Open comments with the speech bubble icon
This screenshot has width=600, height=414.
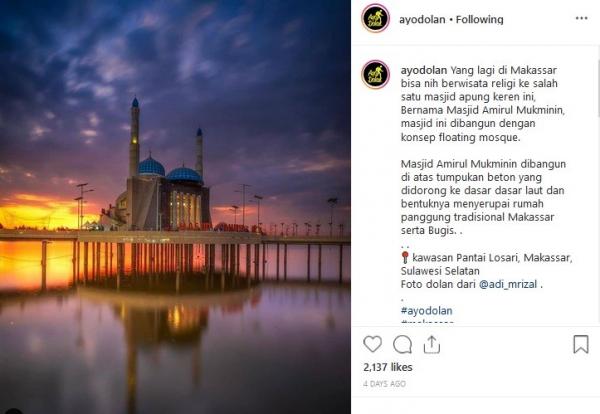(x=402, y=344)
